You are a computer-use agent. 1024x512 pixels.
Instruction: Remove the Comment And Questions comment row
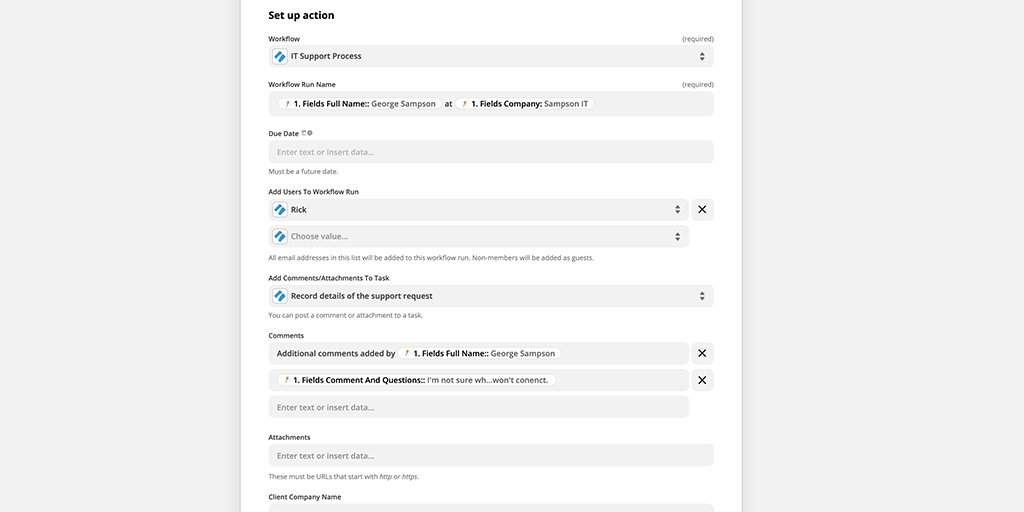pyautogui.click(x=702, y=381)
